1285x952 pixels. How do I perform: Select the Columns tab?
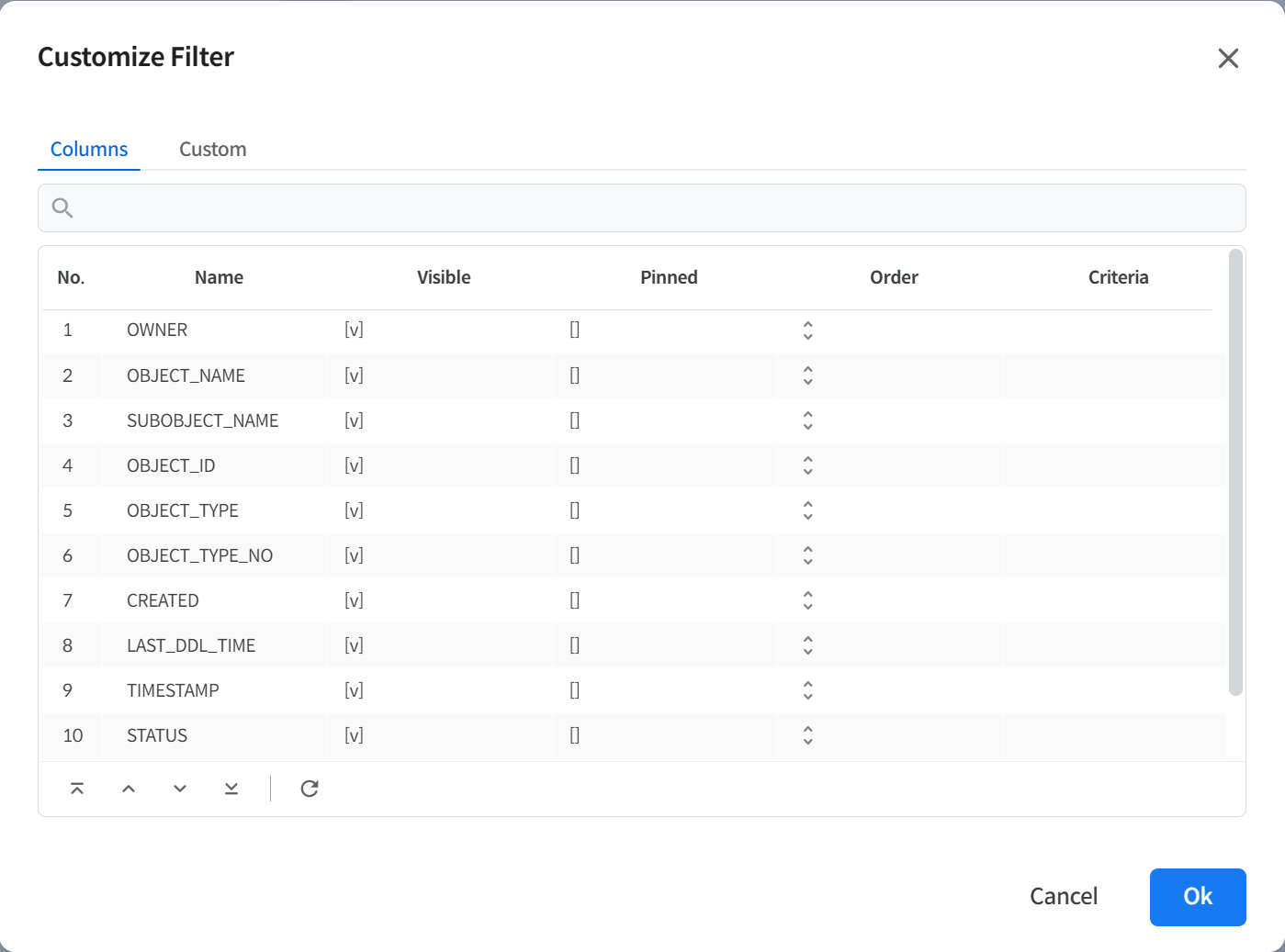[89, 150]
